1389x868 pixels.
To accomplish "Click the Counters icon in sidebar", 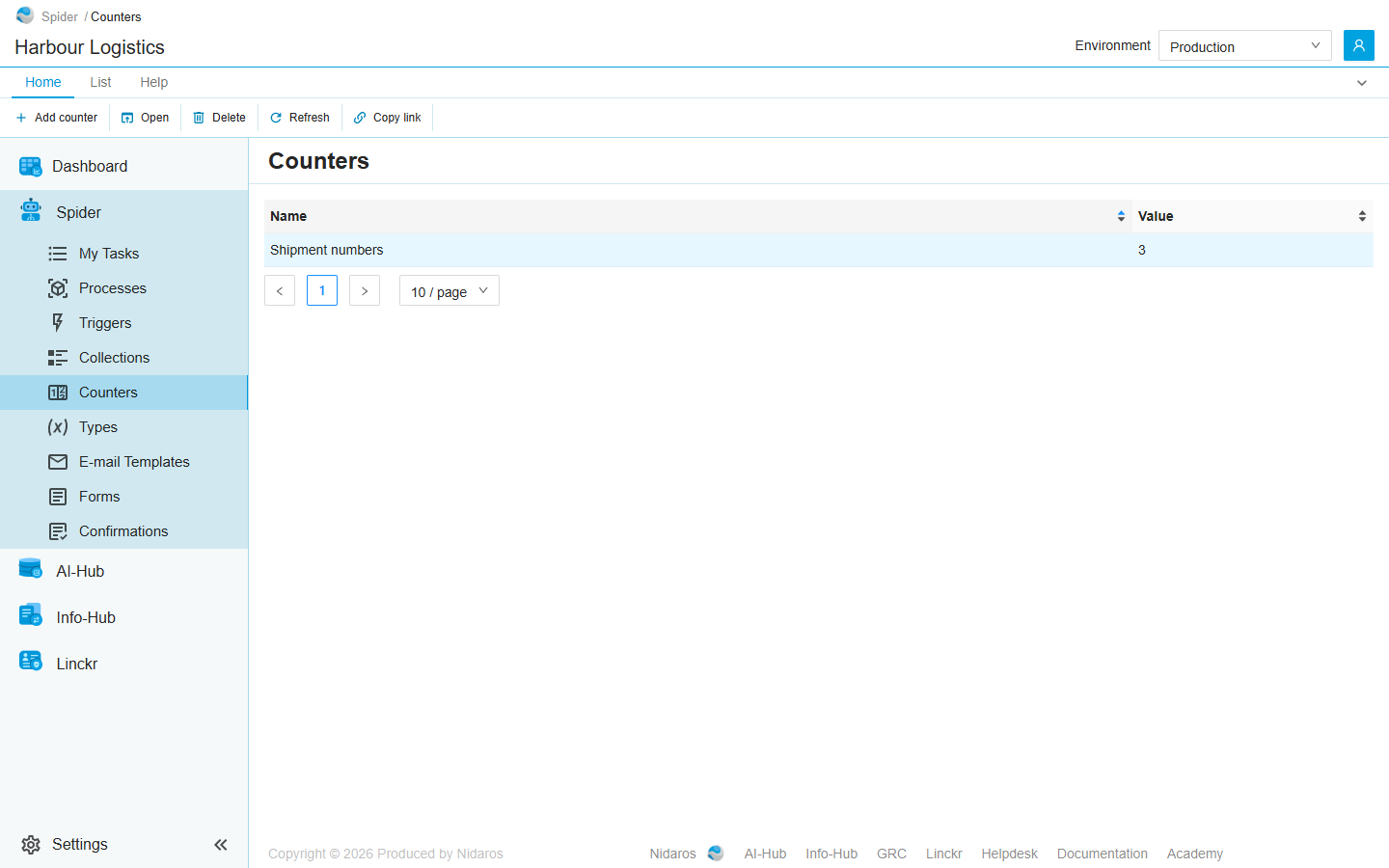I will 58,393.
